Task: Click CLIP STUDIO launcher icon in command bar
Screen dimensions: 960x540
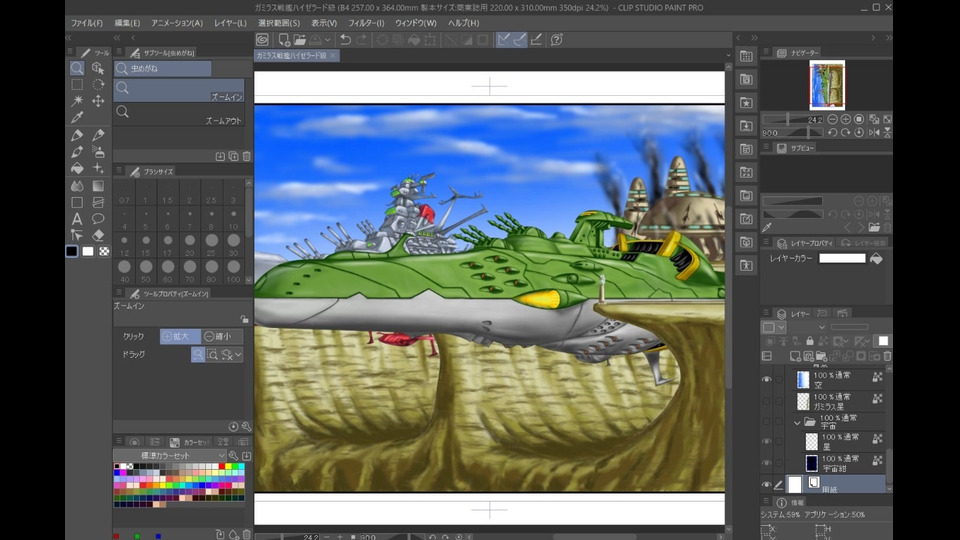Action: tap(263, 40)
